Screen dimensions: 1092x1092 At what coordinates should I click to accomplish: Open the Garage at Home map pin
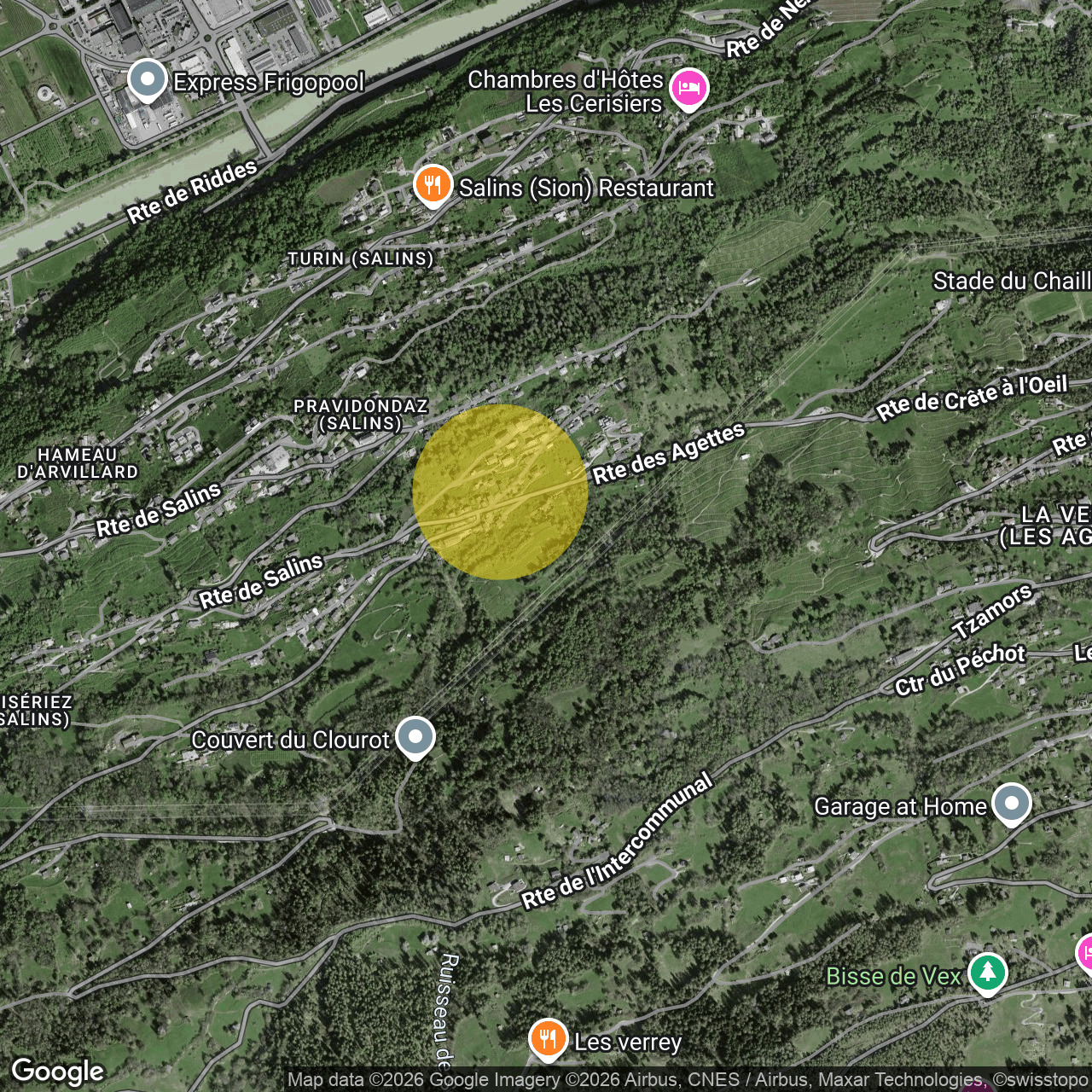coord(1012,804)
